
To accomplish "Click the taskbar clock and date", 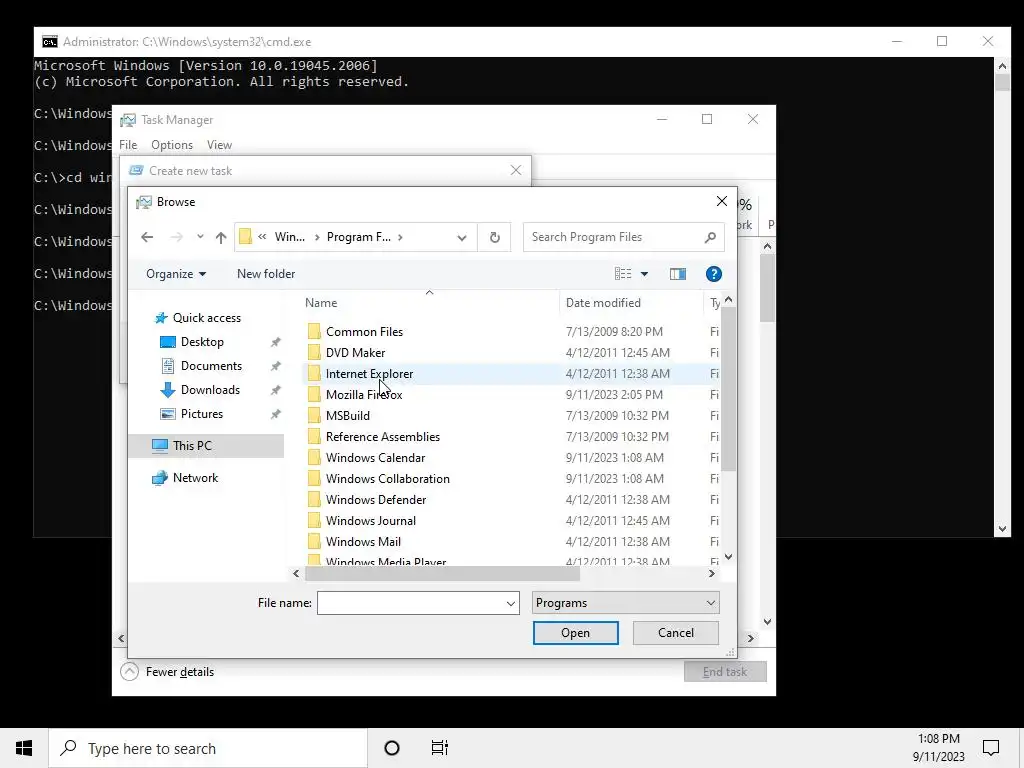I will click(938, 748).
